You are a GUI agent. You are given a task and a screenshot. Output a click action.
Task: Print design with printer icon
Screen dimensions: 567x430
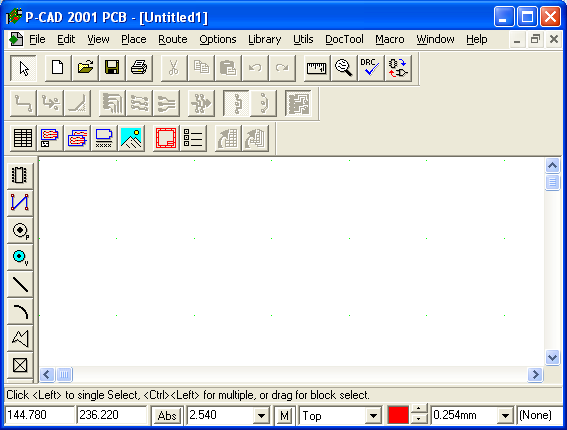click(x=139, y=68)
